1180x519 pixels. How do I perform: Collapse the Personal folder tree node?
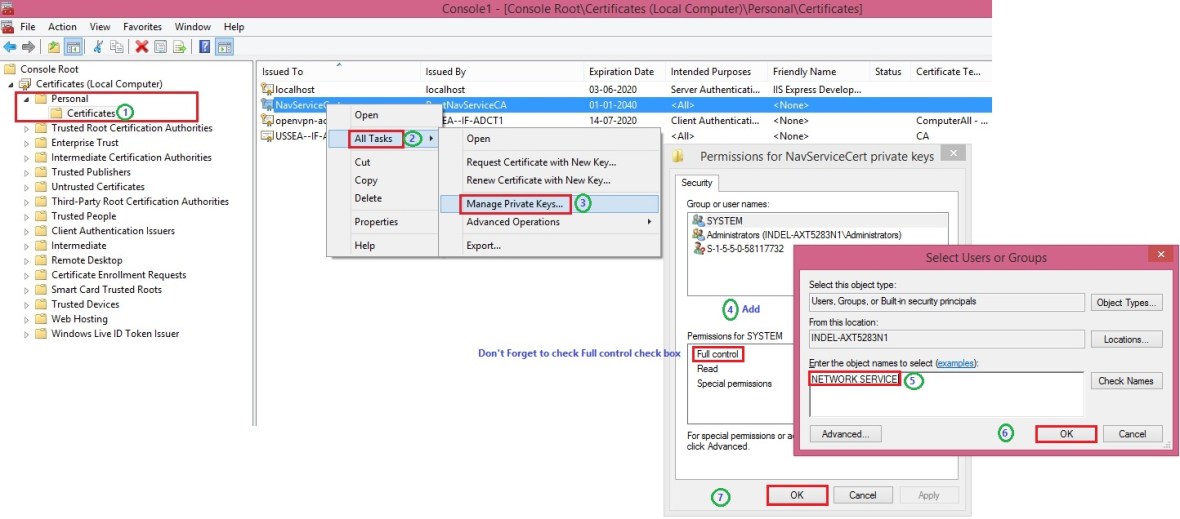click(x=24, y=99)
